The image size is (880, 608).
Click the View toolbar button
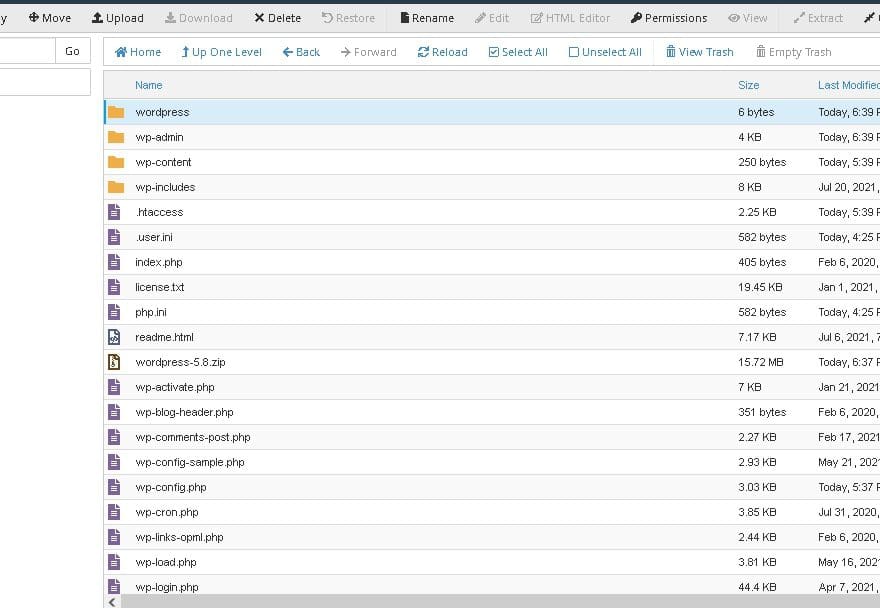click(748, 18)
